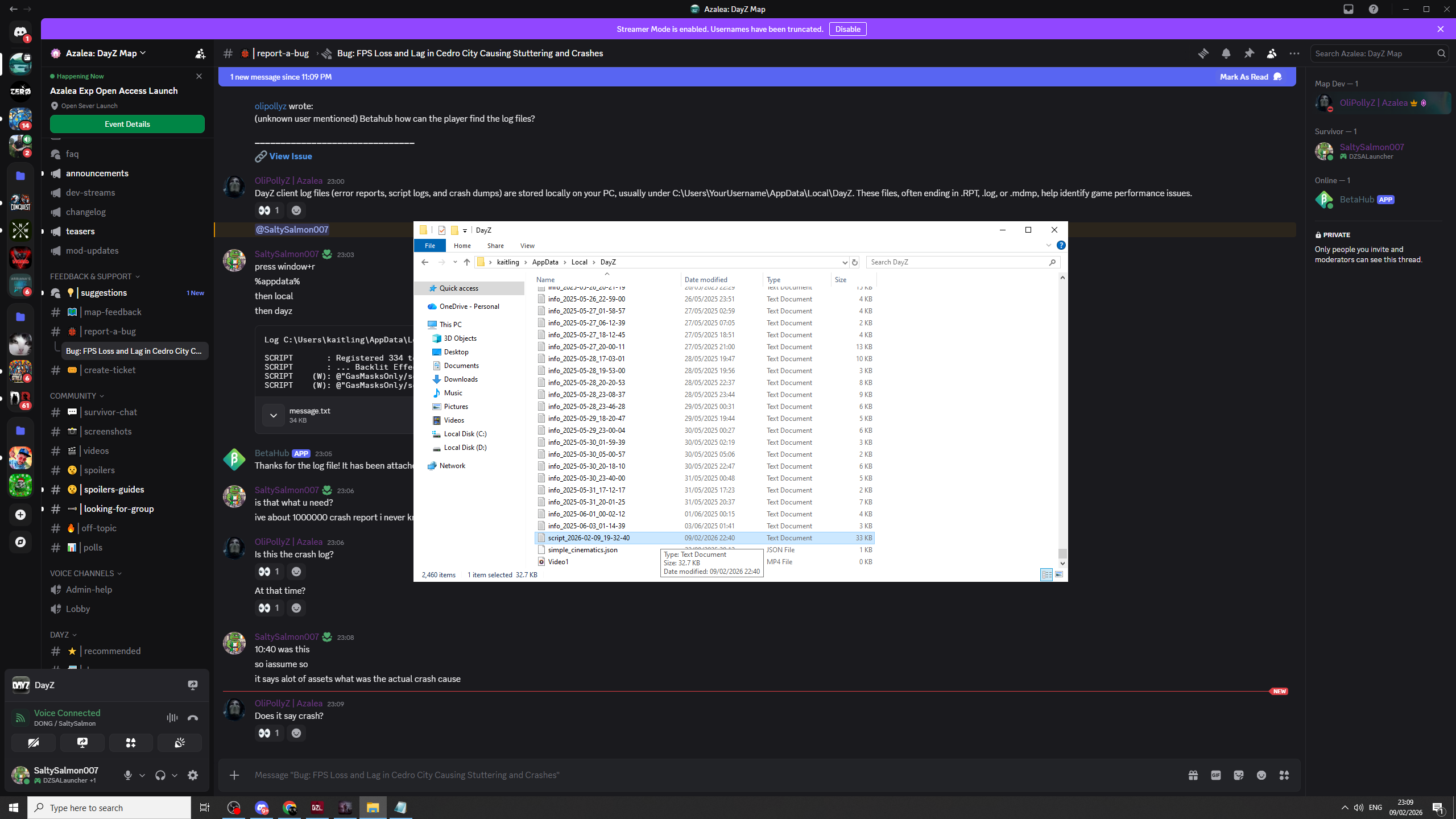The width and height of the screenshot is (1456, 819).
Task: Click Disable for Streamer Mode
Action: [x=847, y=29]
